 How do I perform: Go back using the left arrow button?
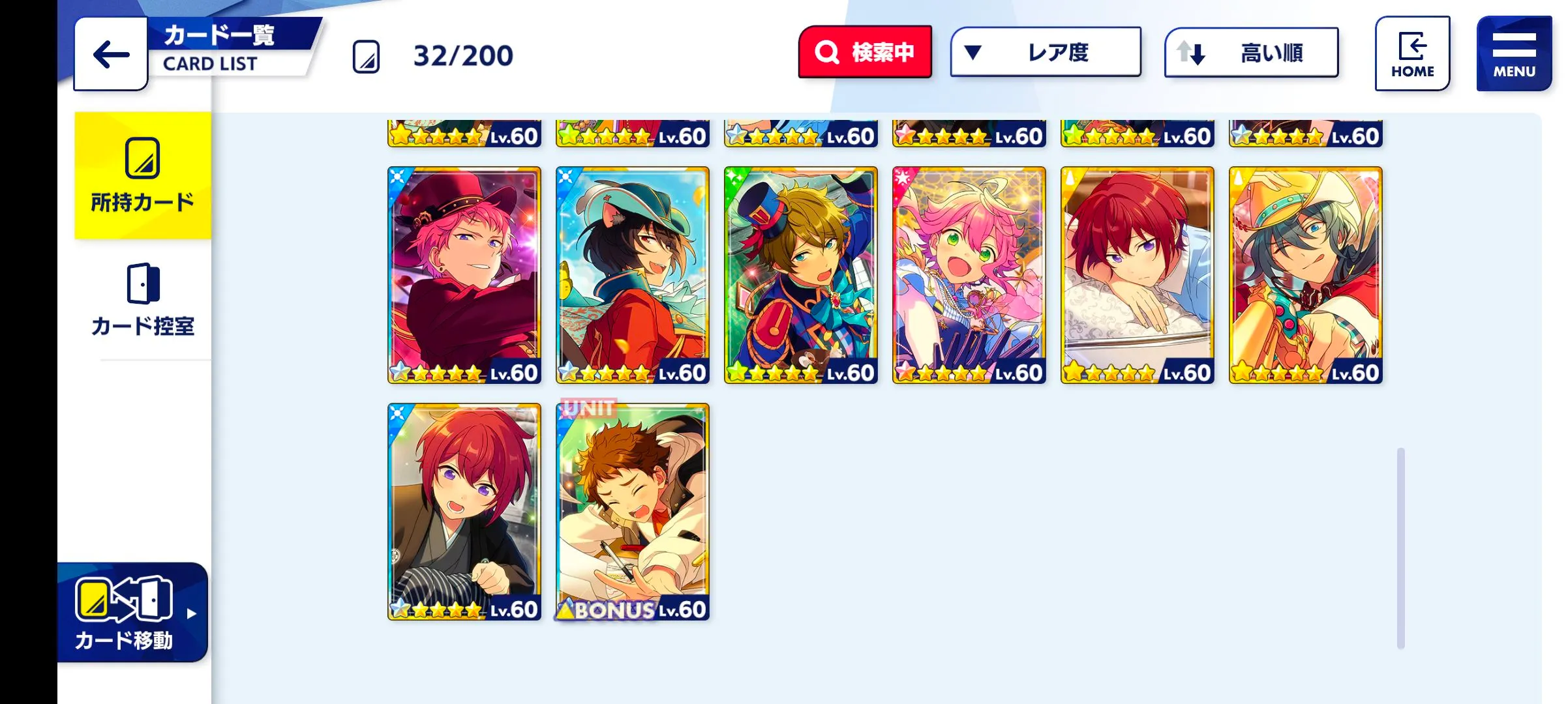pos(111,54)
